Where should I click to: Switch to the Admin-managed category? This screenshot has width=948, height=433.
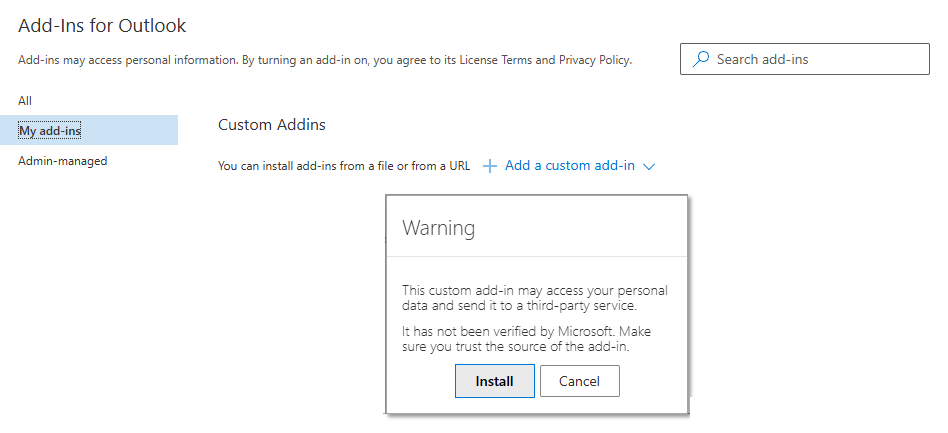point(62,161)
